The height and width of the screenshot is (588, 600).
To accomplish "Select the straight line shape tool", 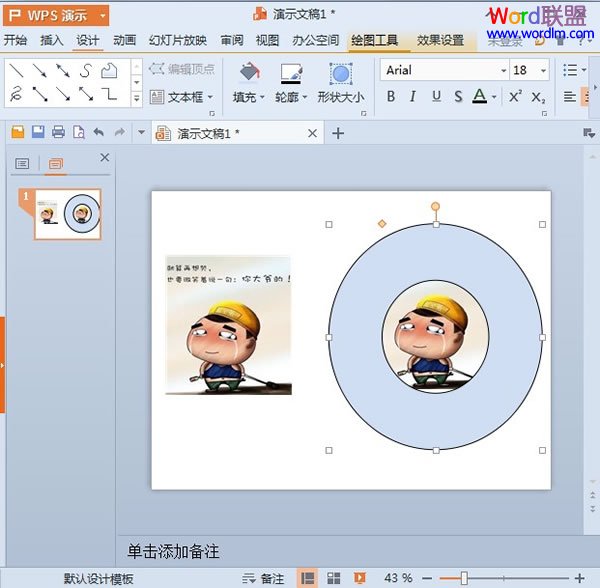I will click(x=16, y=71).
